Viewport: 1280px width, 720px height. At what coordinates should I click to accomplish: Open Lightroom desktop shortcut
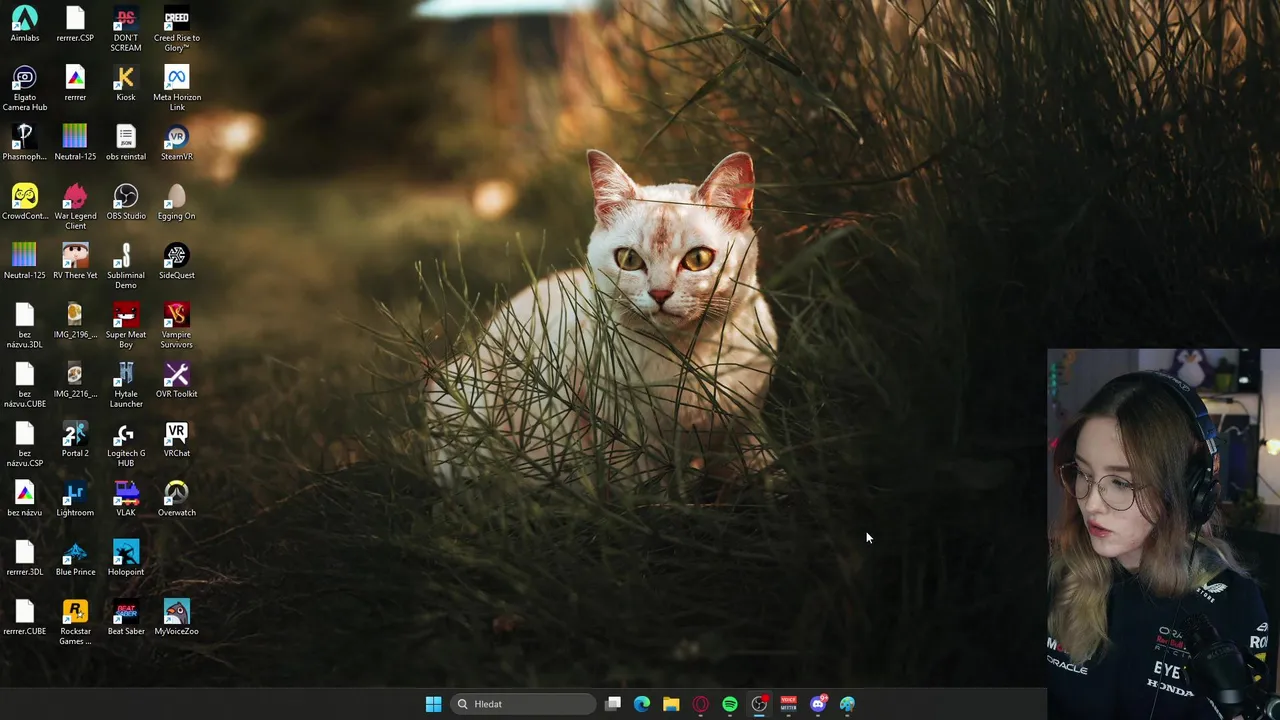(75, 500)
